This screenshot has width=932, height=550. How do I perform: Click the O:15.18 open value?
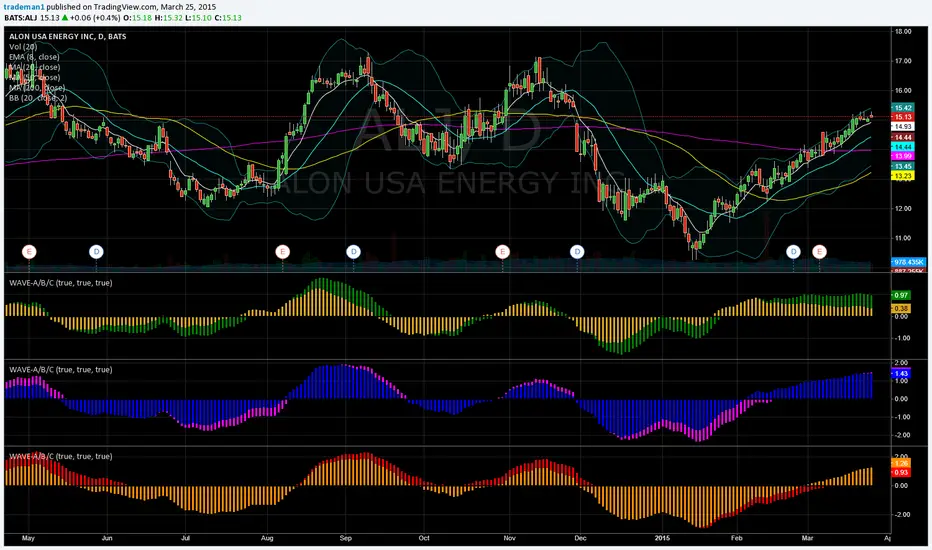coord(137,18)
